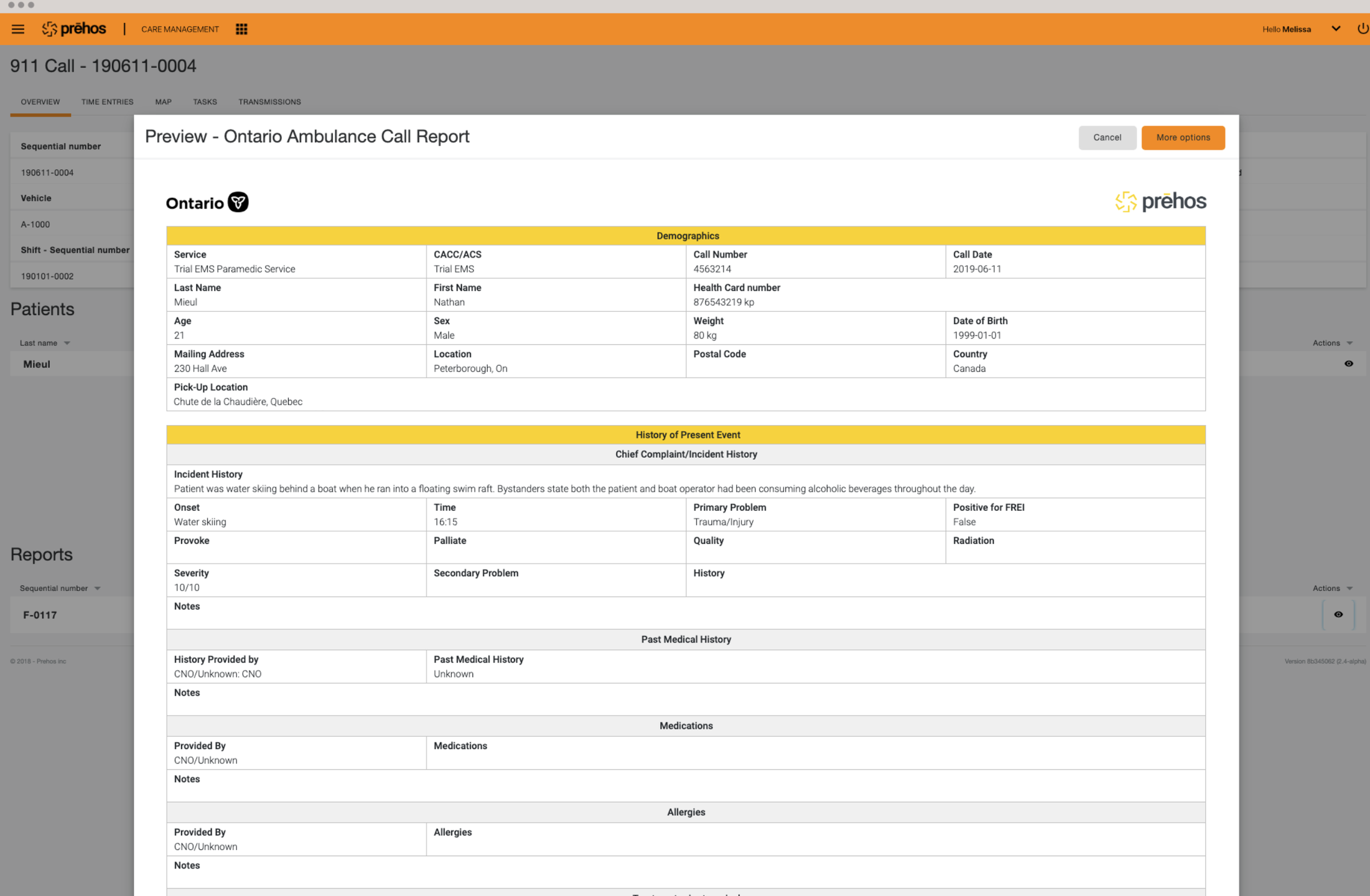The height and width of the screenshot is (896, 1370).
Task: Click the Prehos logo in header
Action: coord(75,29)
